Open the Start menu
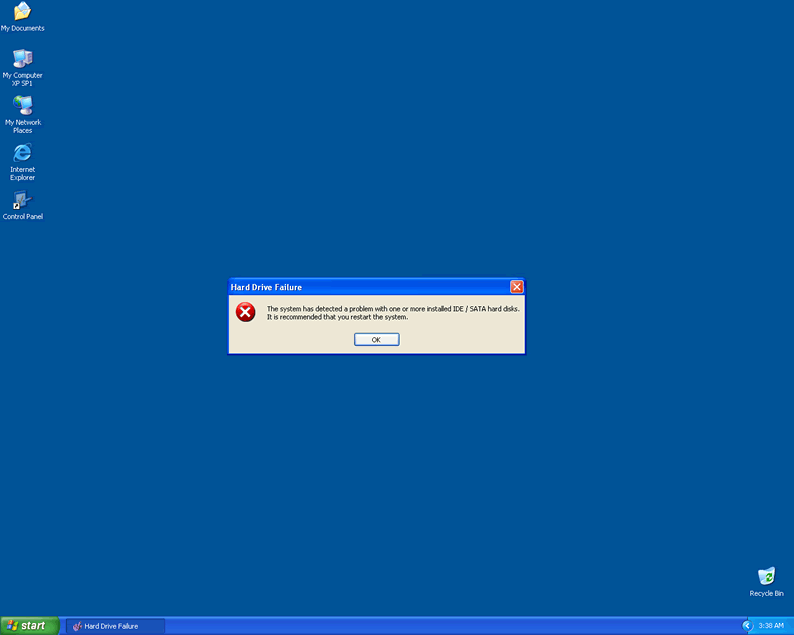794x635 pixels. 28,625
